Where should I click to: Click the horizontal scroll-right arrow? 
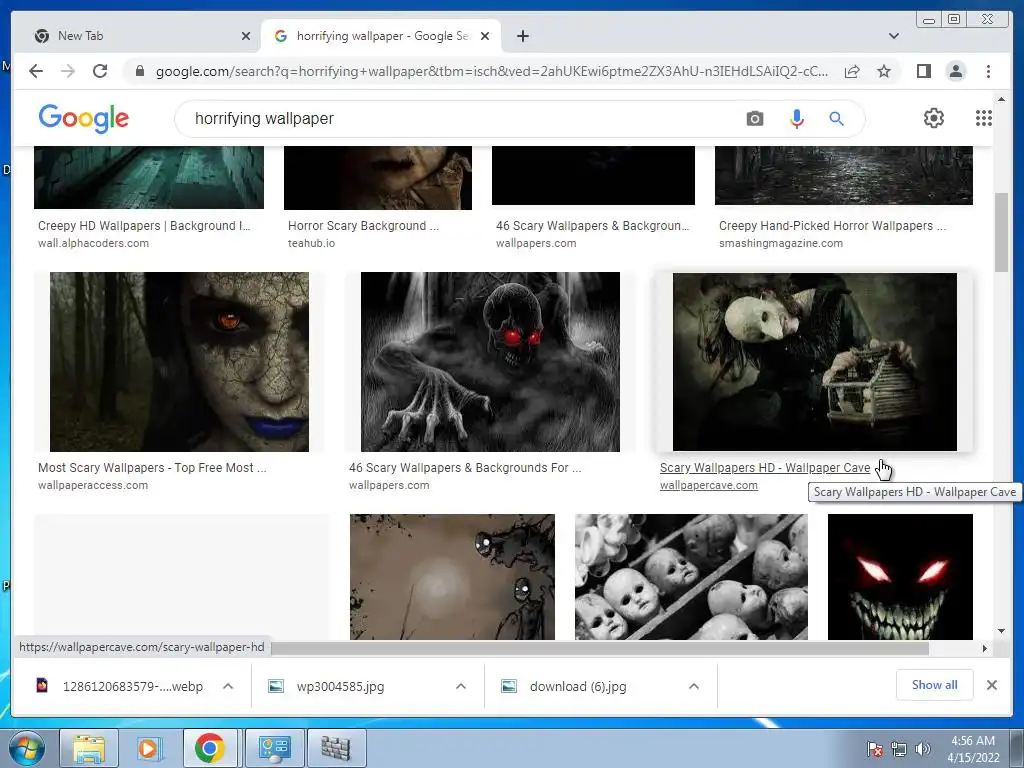point(984,648)
